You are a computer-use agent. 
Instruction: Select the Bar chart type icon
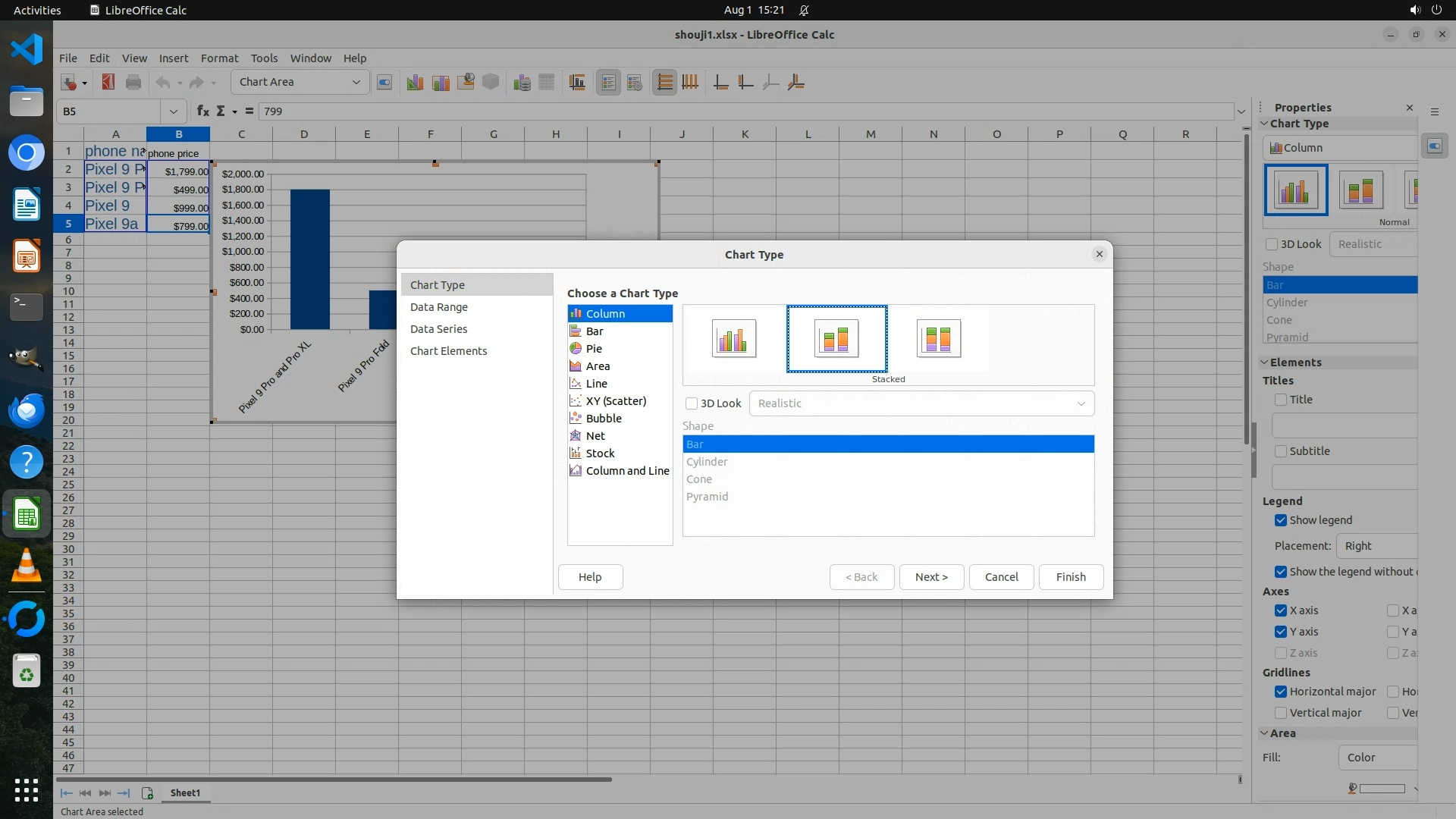point(576,331)
